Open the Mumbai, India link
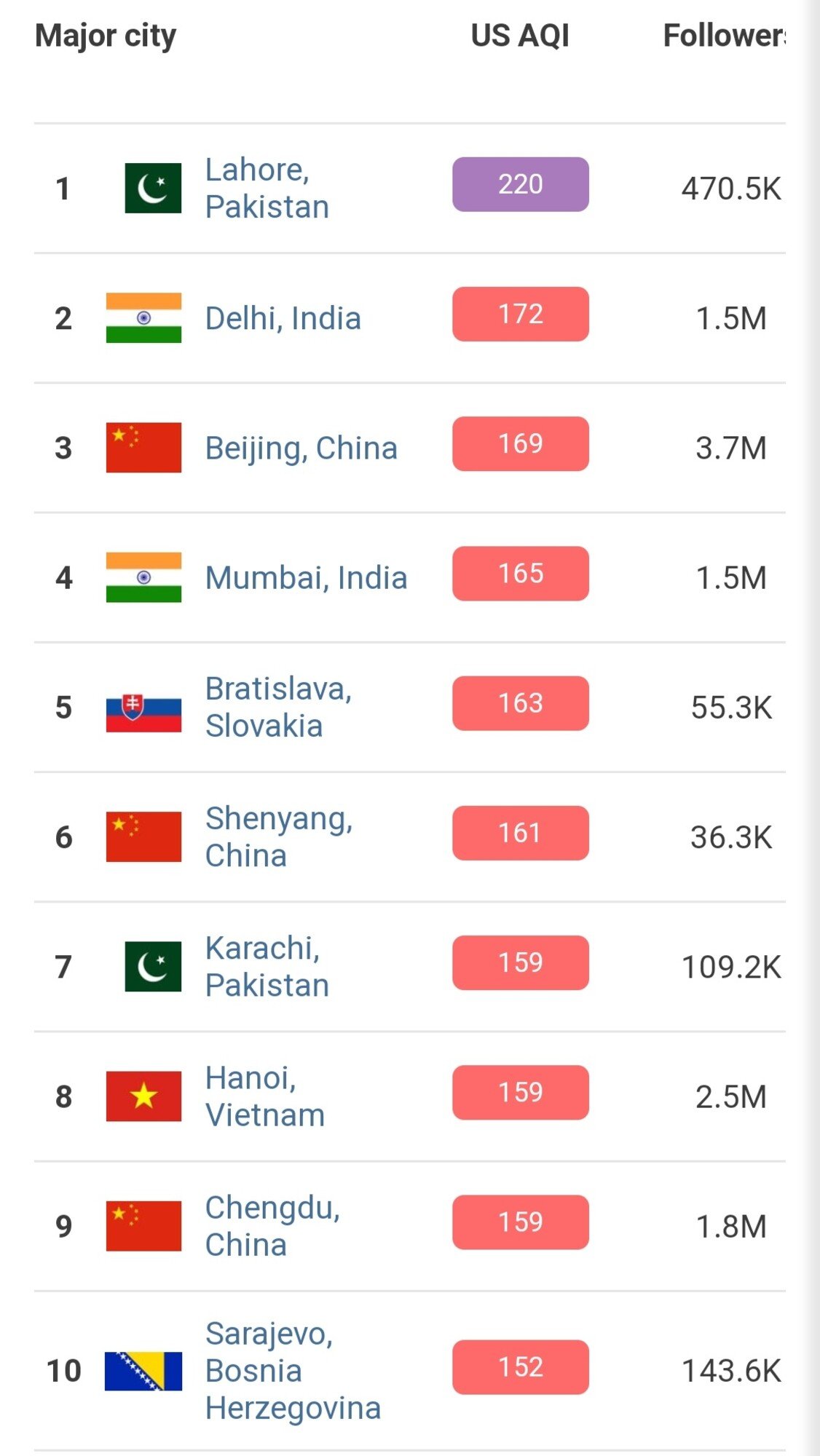This screenshot has height=1456, width=820. tap(306, 578)
